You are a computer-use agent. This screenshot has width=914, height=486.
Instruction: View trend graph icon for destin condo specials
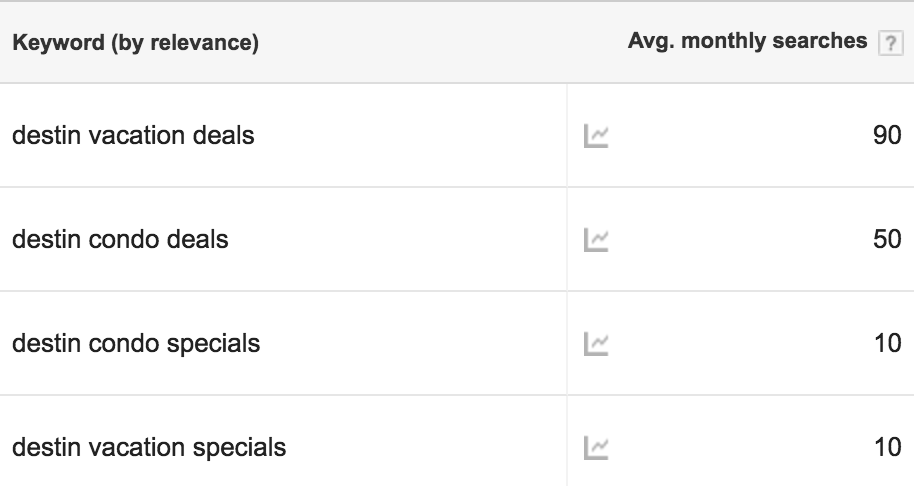(596, 344)
